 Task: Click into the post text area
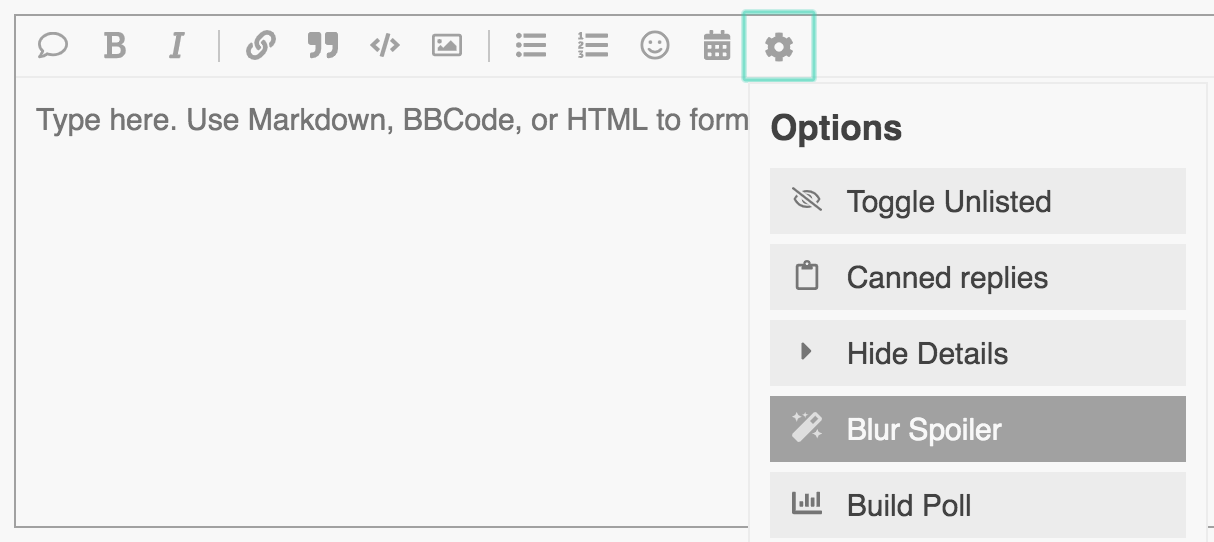[380, 300]
